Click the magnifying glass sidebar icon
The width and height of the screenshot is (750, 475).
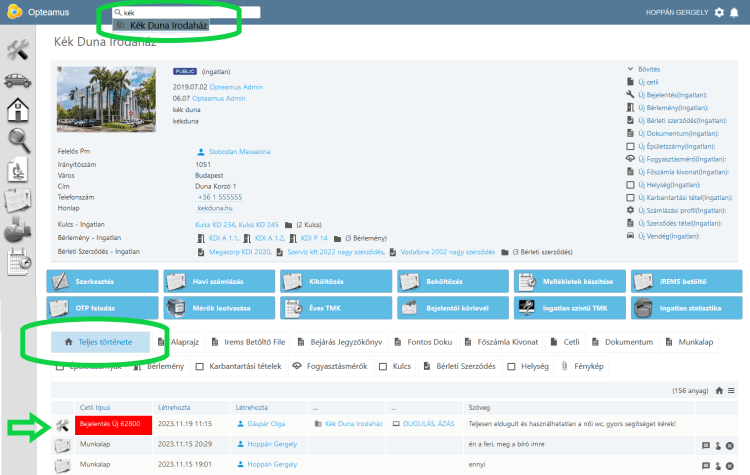point(18,140)
